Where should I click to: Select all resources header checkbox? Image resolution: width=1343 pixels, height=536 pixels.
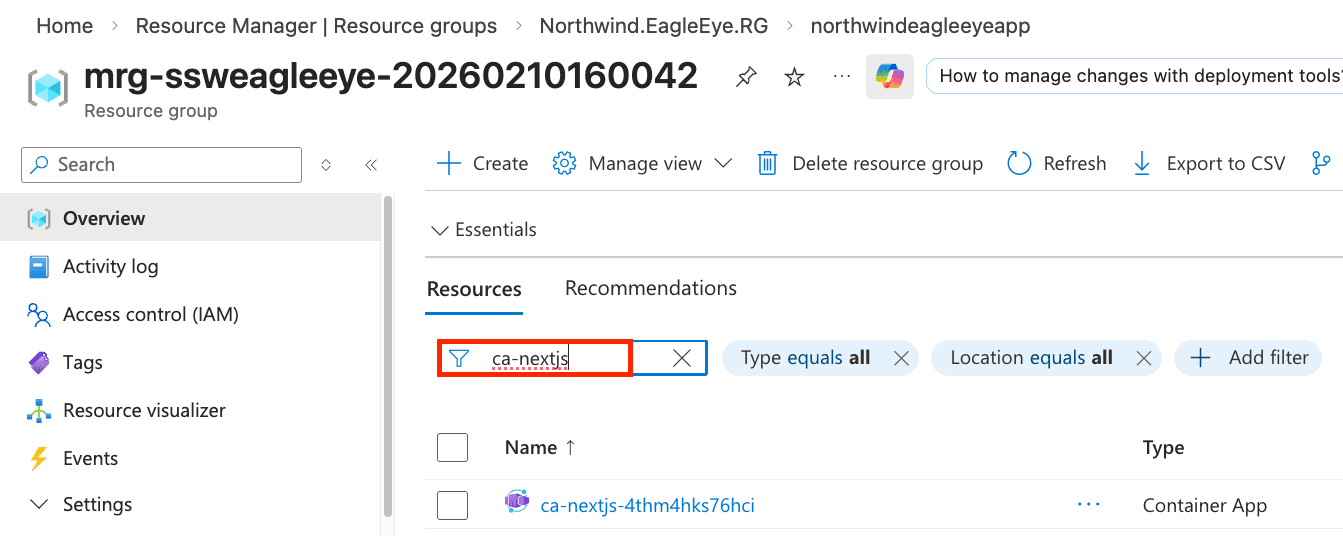pos(452,448)
